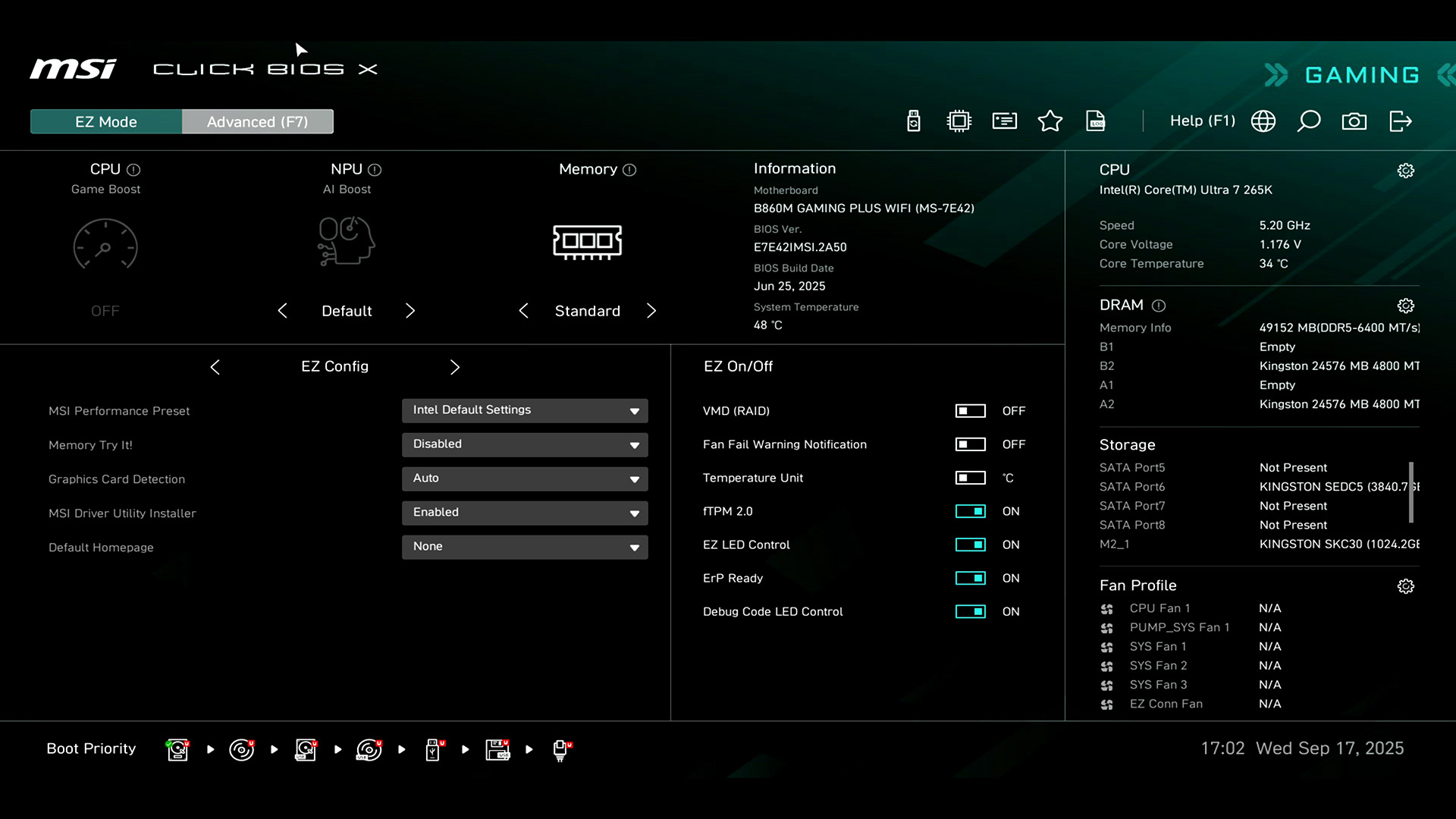Open DRAM settings gear icon
This screenshot has width=1456, height=819.
pos(1406,306)
